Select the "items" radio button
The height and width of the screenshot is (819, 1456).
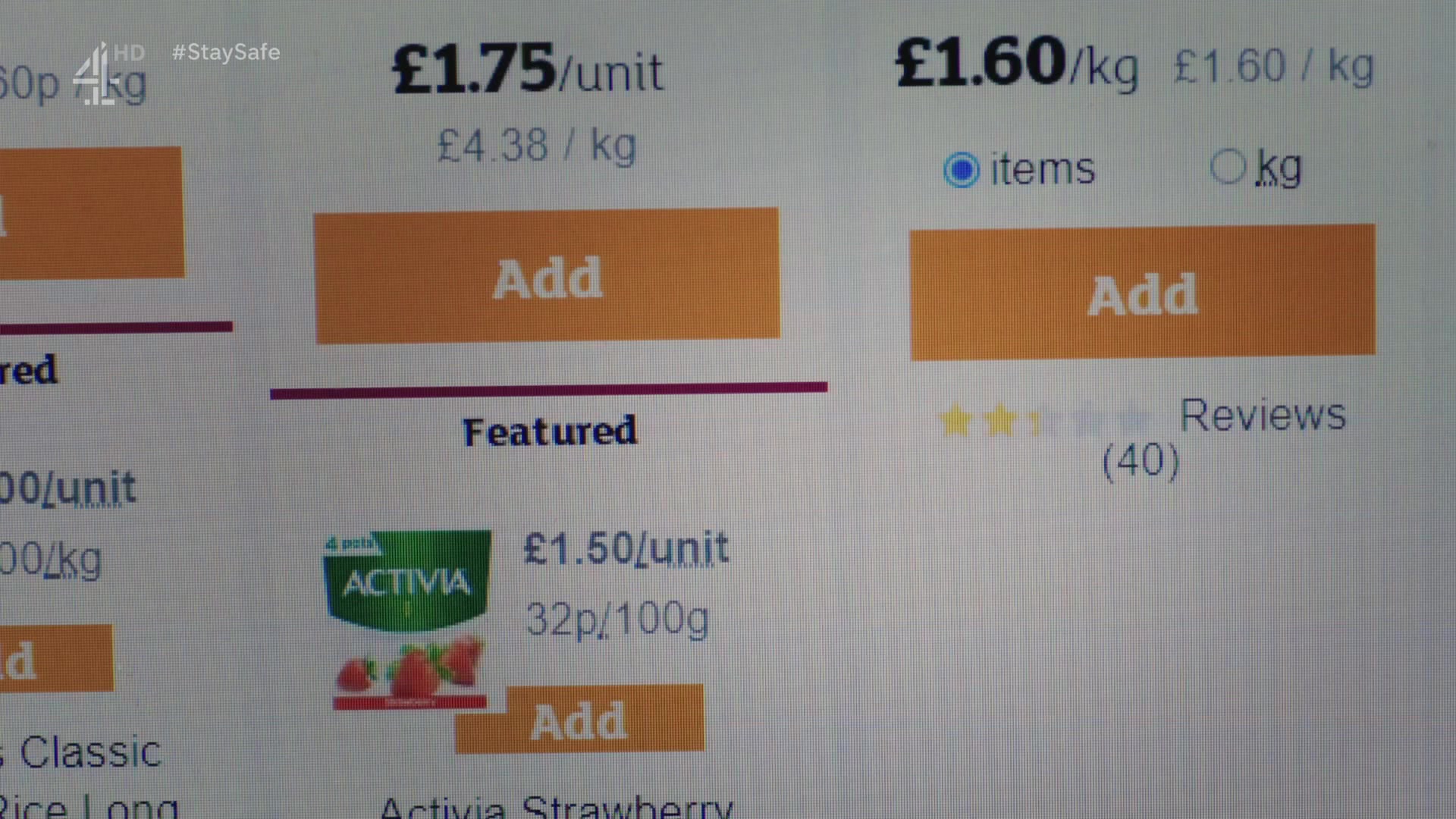pyautogui.click(x=962, y=169)
